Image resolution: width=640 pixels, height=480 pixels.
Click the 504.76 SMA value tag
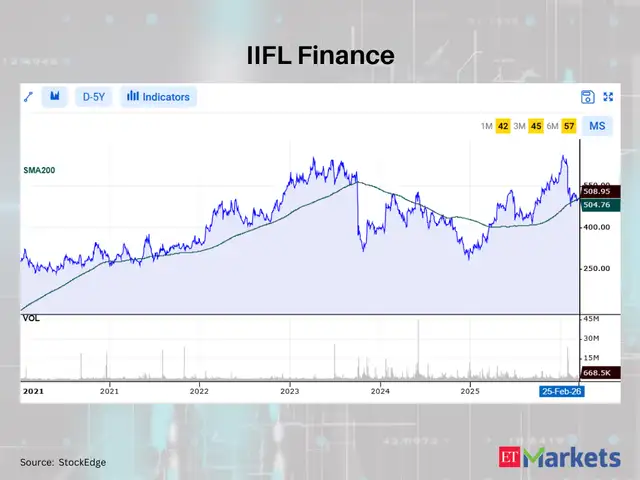pyautogui.click(x=600, y=205)
